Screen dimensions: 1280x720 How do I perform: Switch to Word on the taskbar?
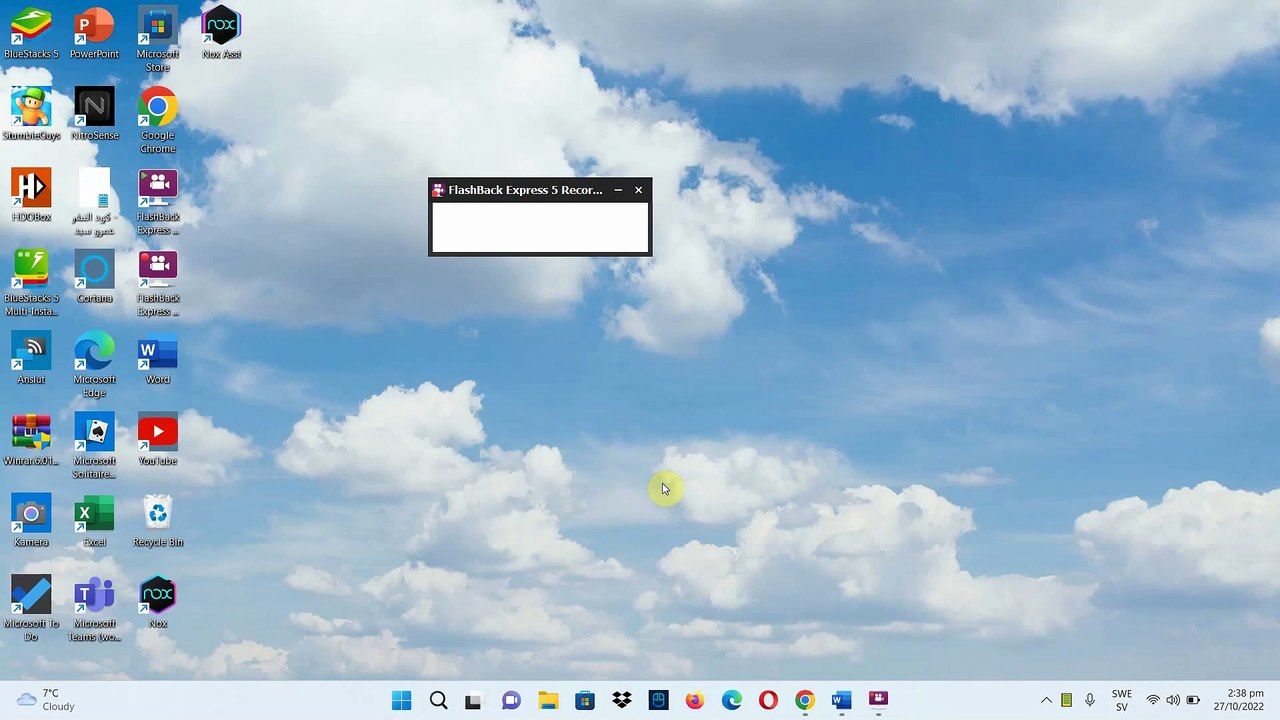tap(841, 700)
